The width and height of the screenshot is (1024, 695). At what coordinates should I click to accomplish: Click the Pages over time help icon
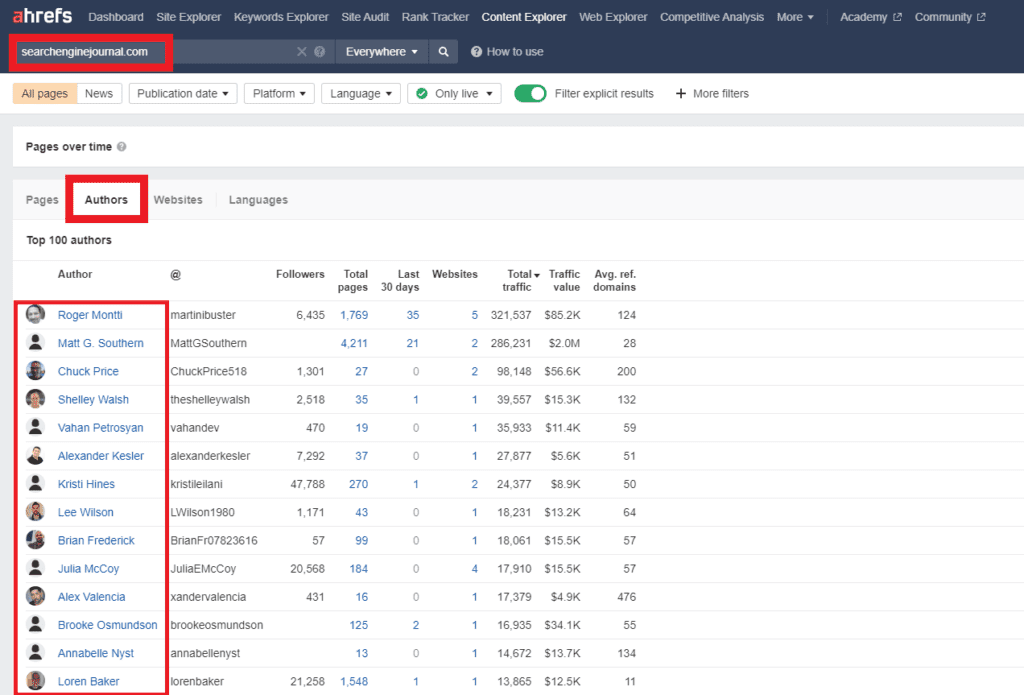[x=121, y=147]
